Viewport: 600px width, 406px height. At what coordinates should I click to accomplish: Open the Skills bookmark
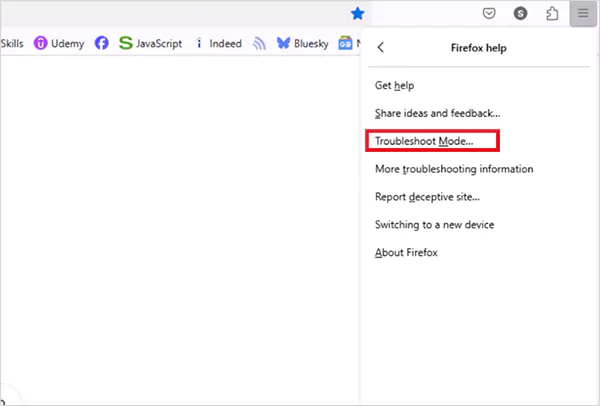click(x=12, y=43)
